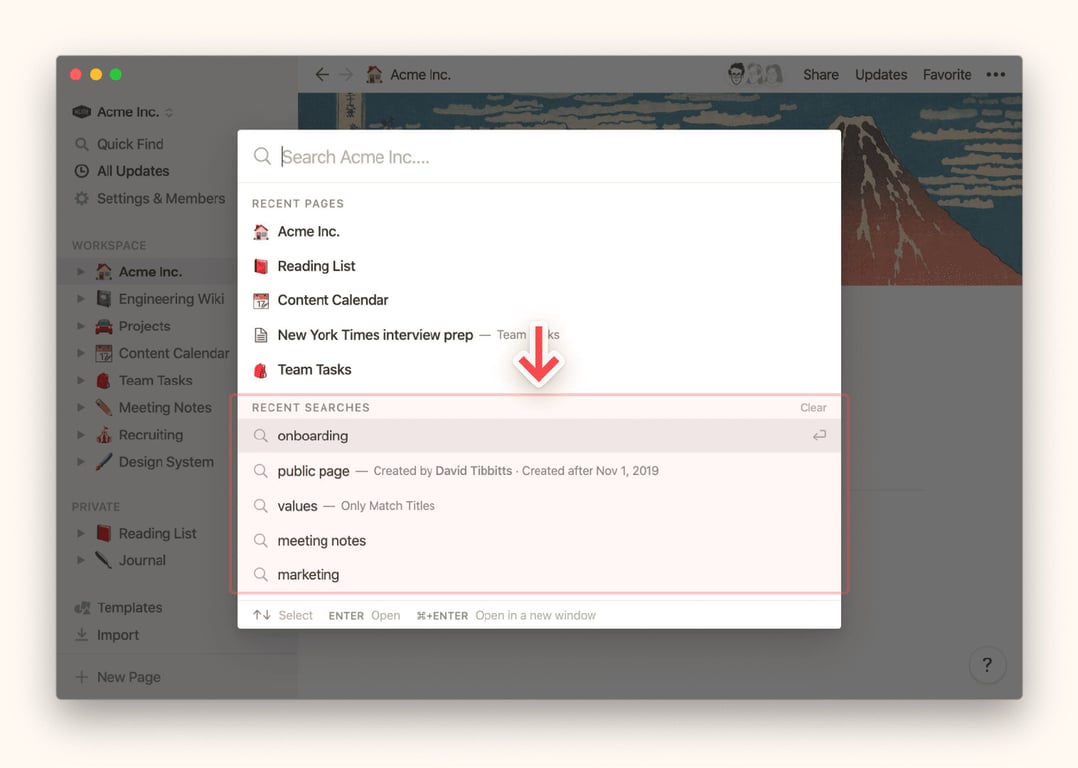Click the Share button
Screen dimensions: 1078x768
coord(821,74)
